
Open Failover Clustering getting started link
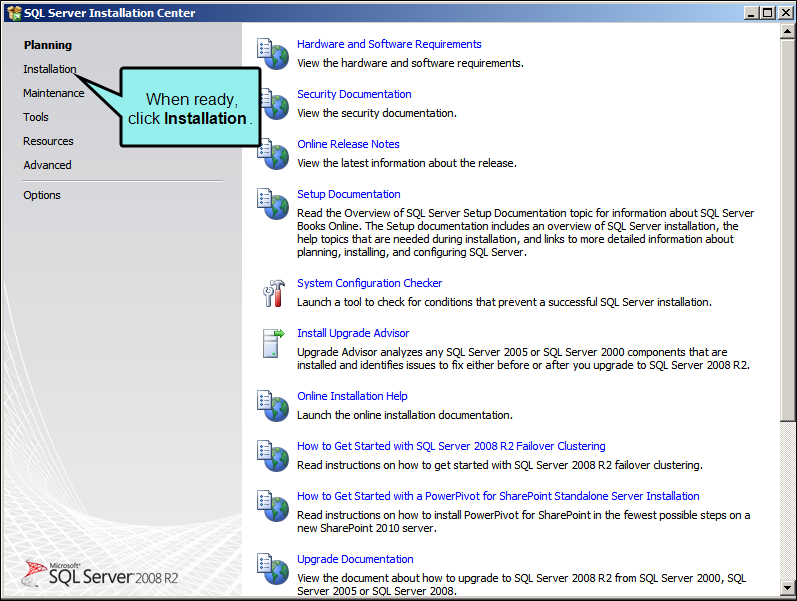451,446
